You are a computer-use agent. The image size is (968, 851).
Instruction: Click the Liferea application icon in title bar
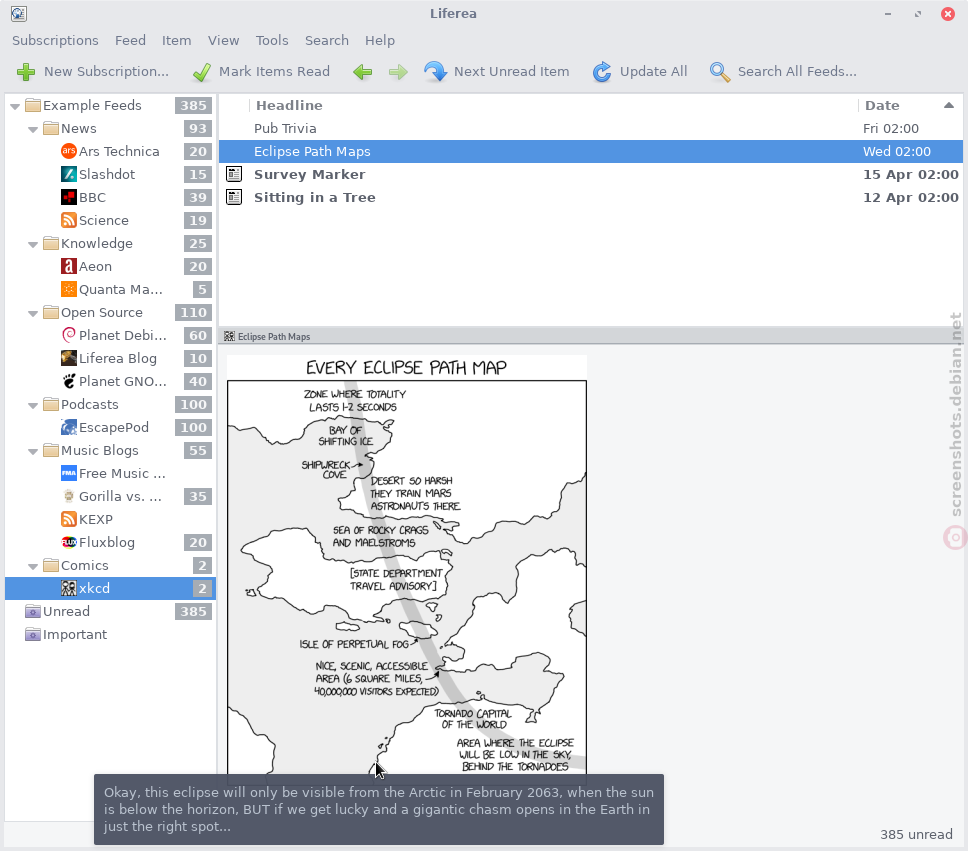click(19, 14)
